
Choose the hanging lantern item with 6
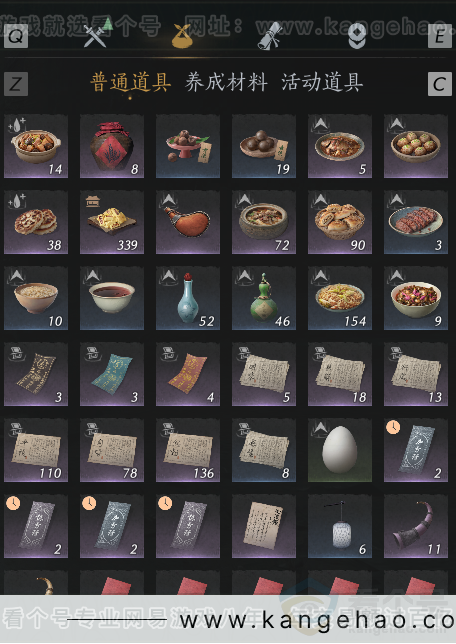point(340,526)
